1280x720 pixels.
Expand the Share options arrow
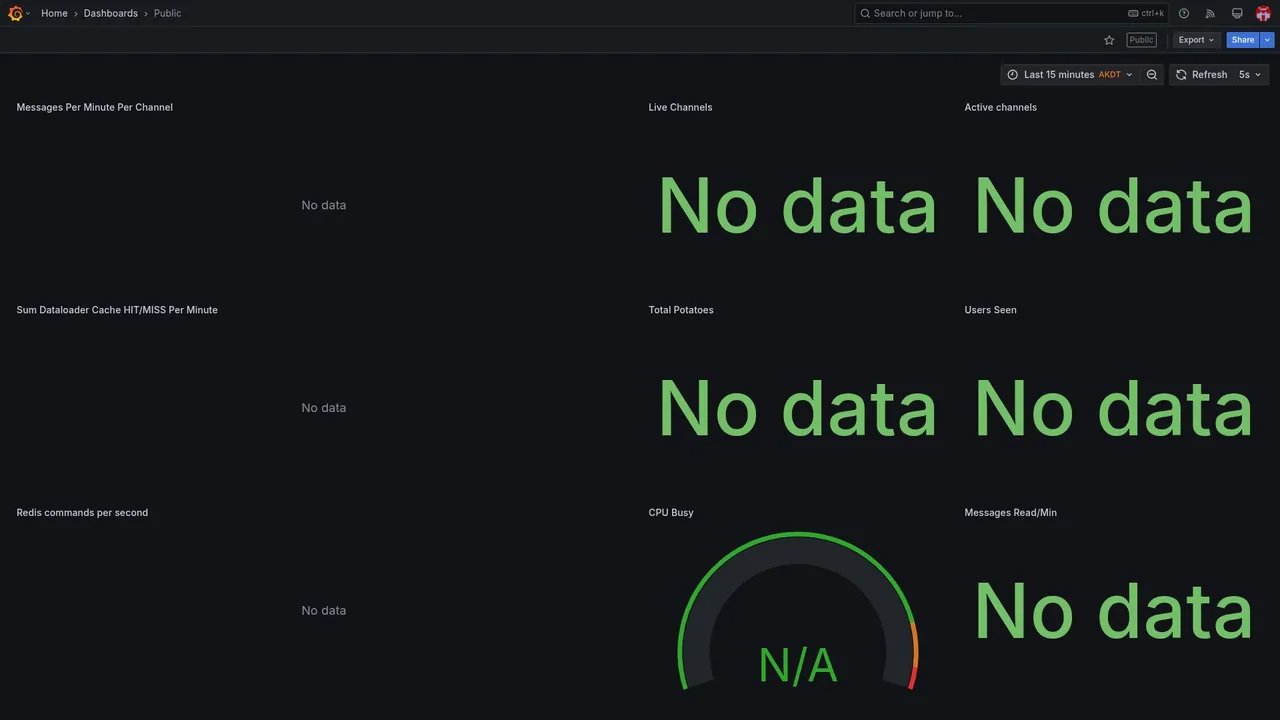click(x=1268, y=40)
